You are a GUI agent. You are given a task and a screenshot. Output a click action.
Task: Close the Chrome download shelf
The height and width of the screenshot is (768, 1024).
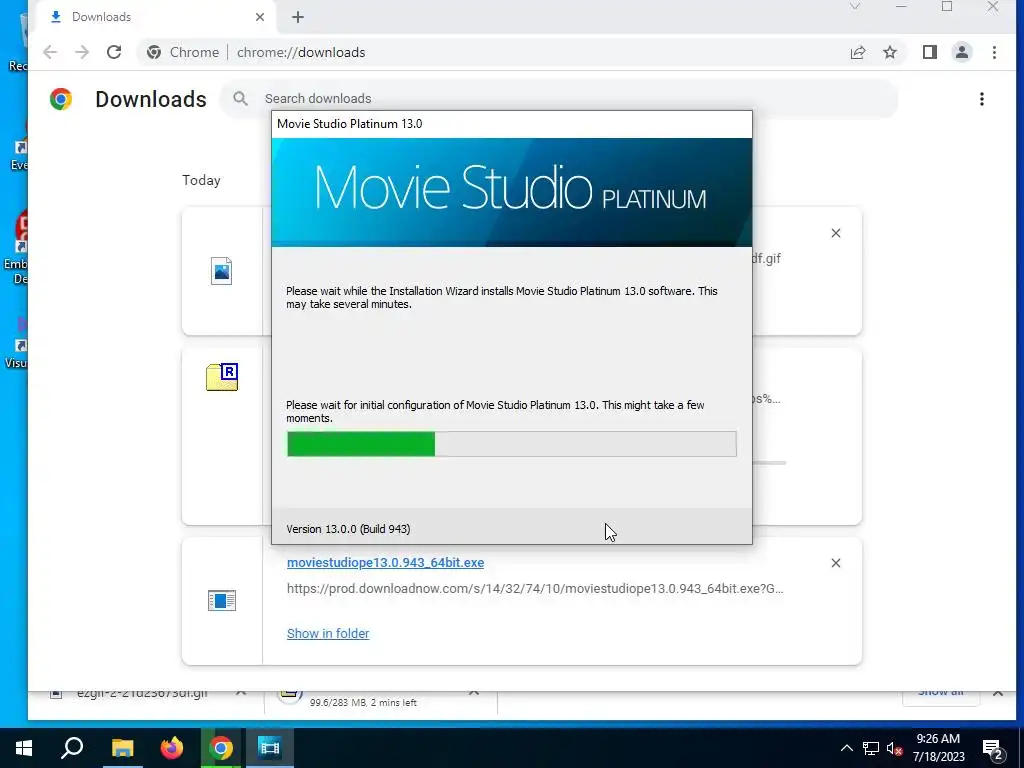click(x=998, y=692)
